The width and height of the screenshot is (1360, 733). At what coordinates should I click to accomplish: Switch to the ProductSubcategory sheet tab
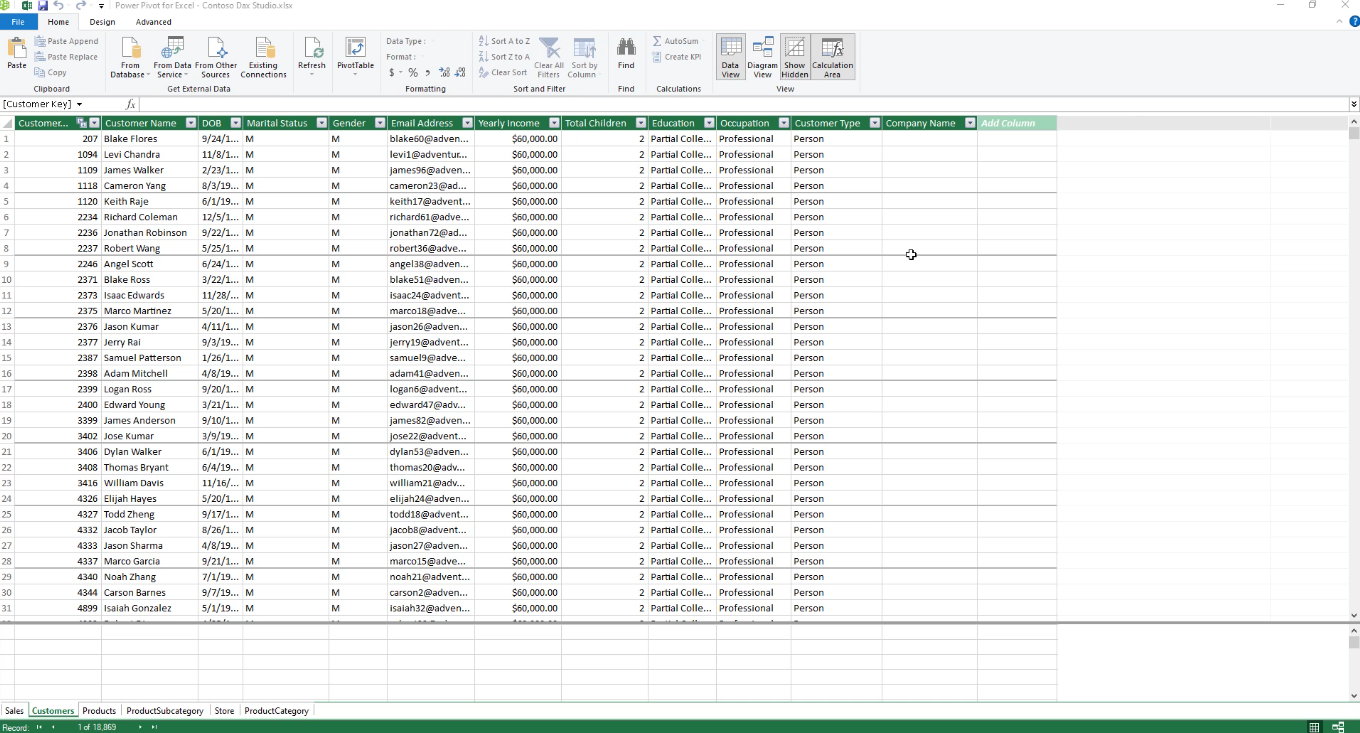(165, 711)
